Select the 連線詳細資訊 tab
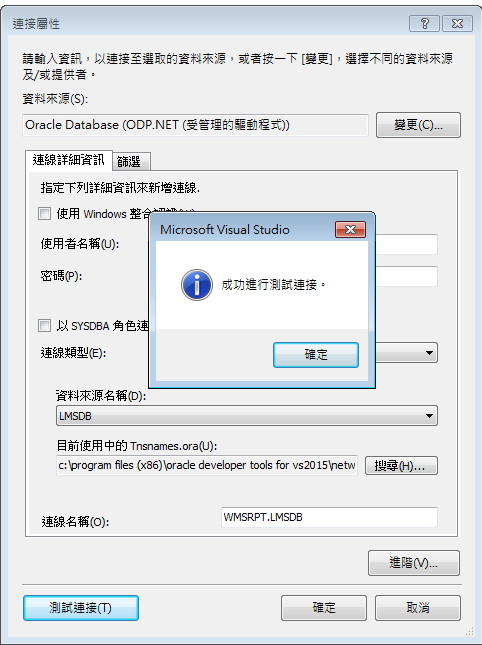This screenshot has height=645, width=482. click(69, 160)
